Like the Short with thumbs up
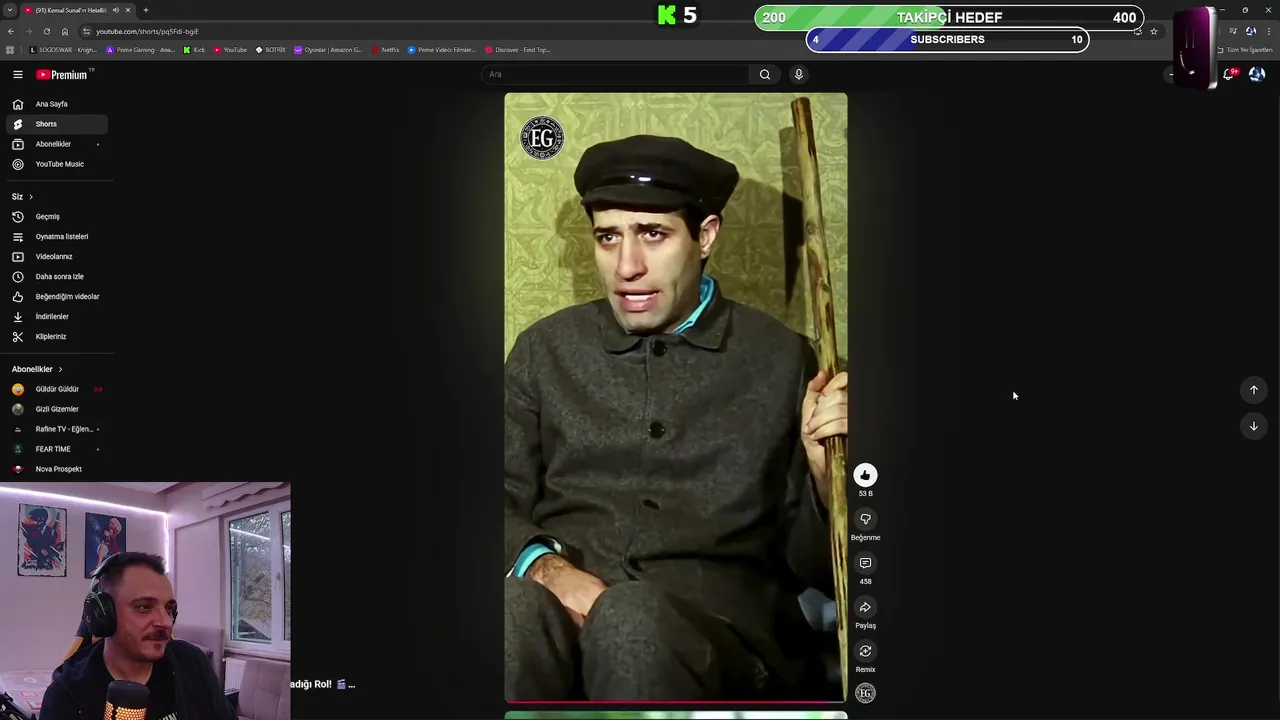Image resolution: width=1280 pixels, height=720 pixels. click(x=865, y=476)
